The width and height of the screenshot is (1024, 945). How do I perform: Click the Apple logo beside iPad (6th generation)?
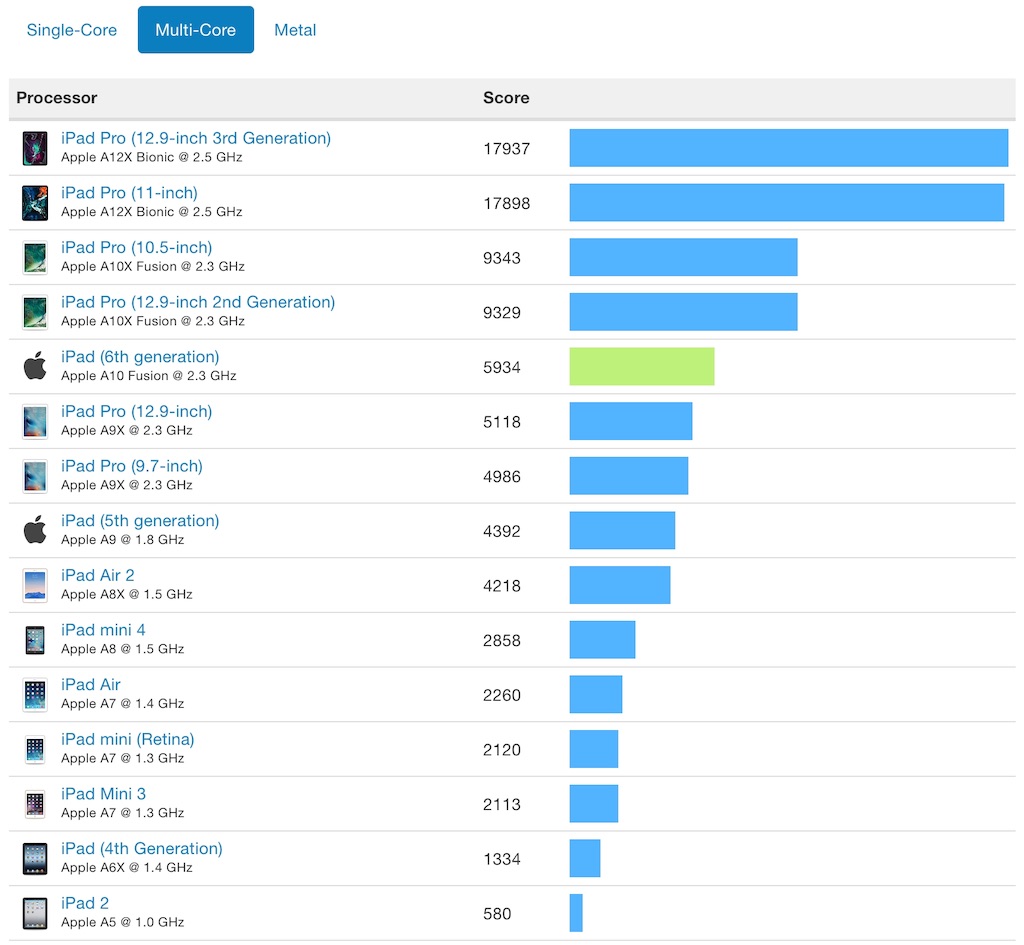35,366
